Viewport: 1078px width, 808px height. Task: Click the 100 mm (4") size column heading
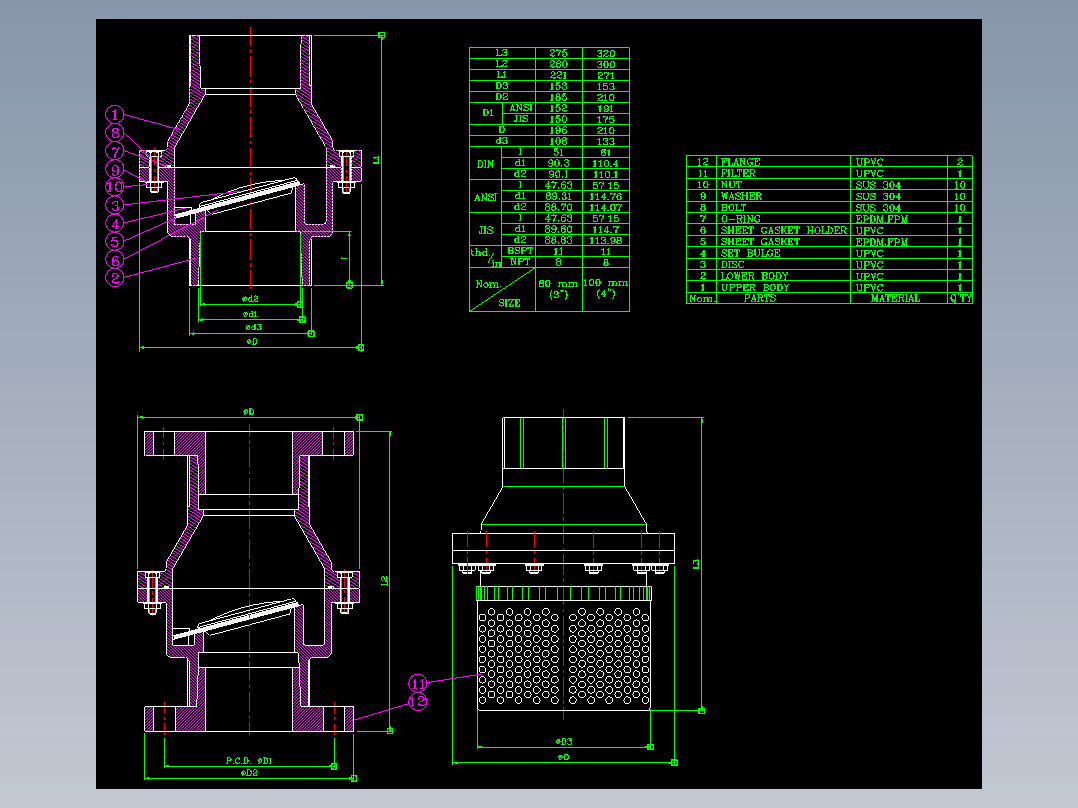606,288
